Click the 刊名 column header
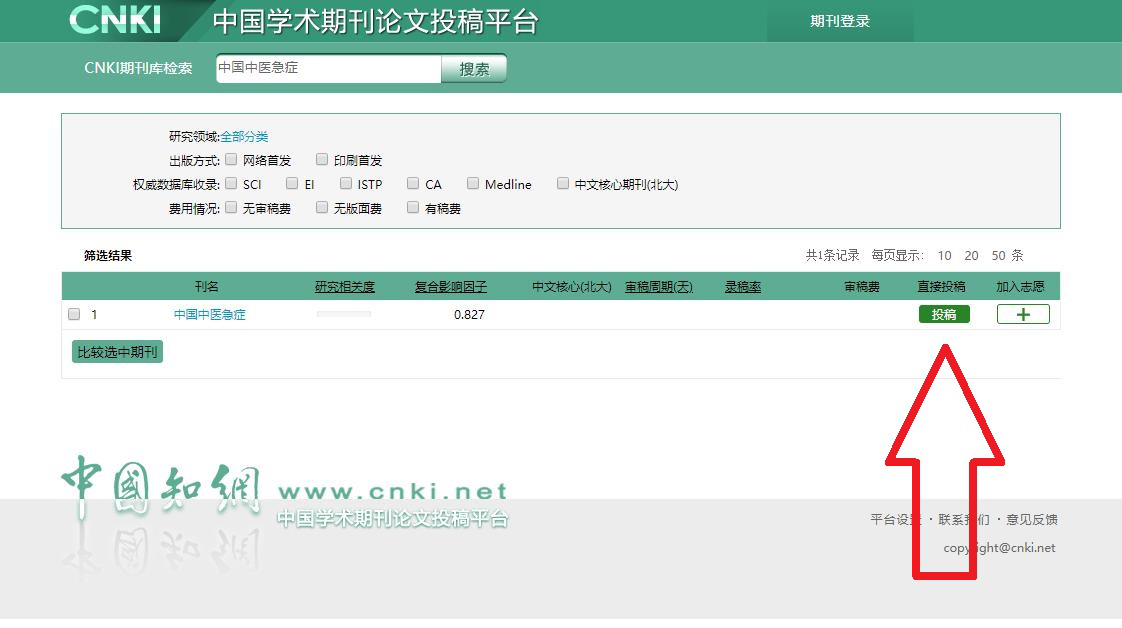1122x628 pixels. coord(206,287)
